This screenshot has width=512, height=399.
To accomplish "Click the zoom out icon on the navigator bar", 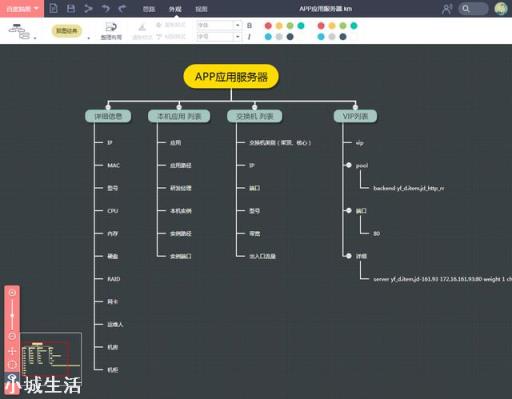I will tap(12, 336).
